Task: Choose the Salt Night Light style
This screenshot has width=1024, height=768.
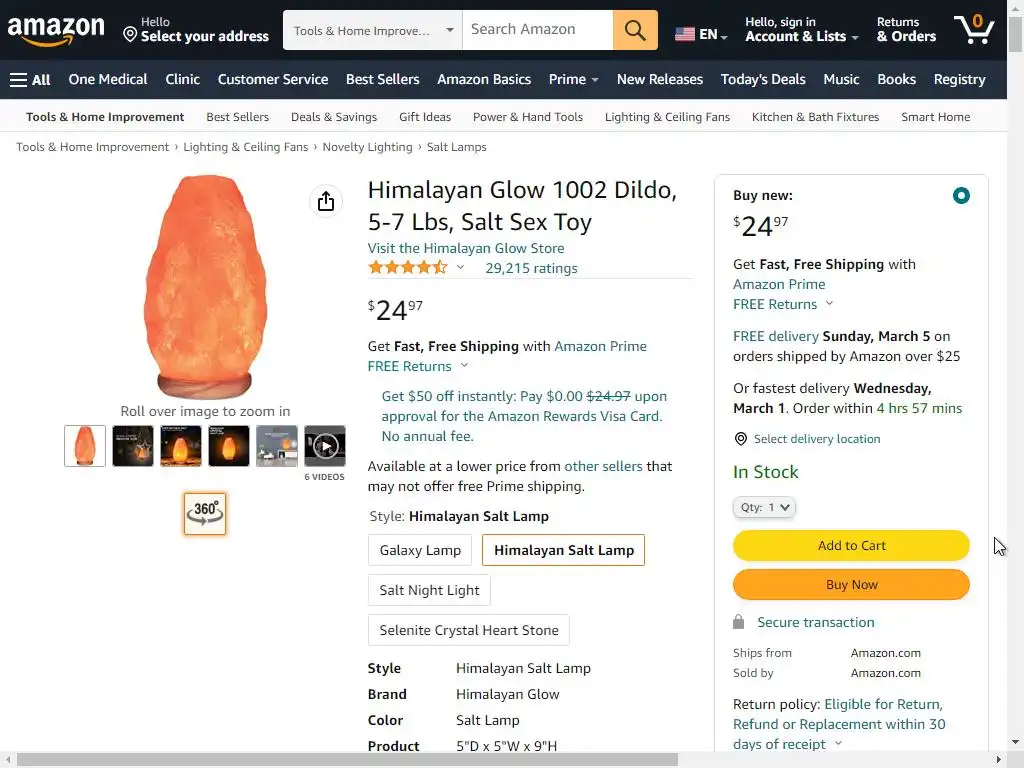Action: (x=429, y=590)
